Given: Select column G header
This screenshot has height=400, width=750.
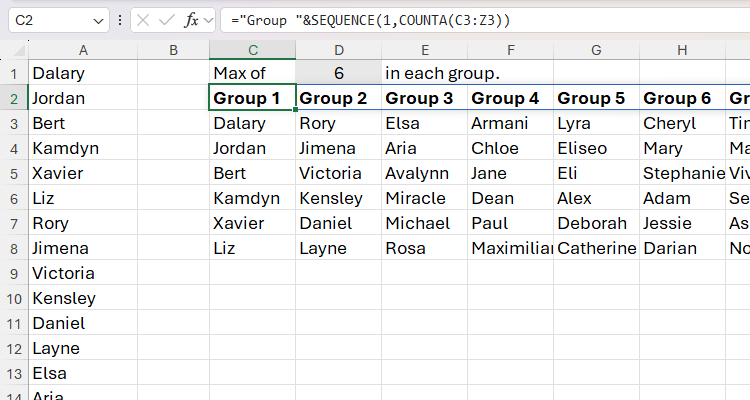Looking at the screenshot, I should pos(596,50).
